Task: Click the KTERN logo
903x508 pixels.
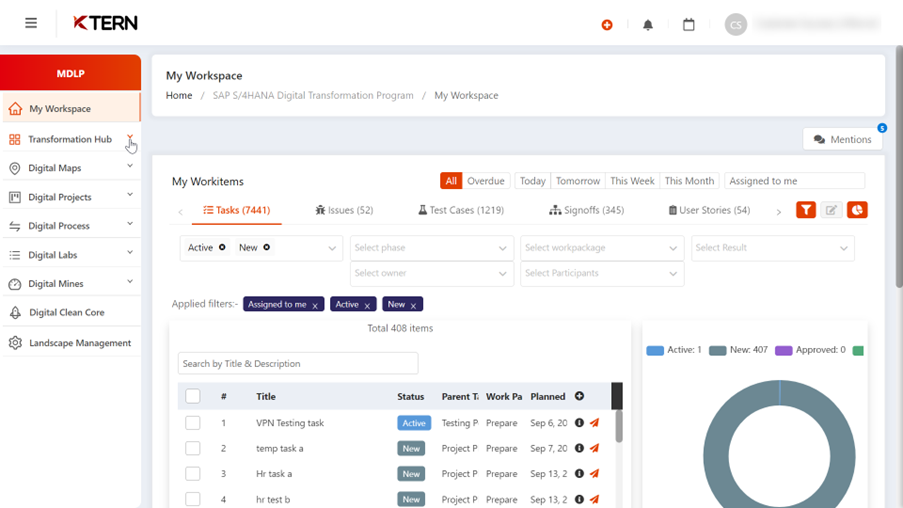Action: pyautogui.click(x=105, y=23)
